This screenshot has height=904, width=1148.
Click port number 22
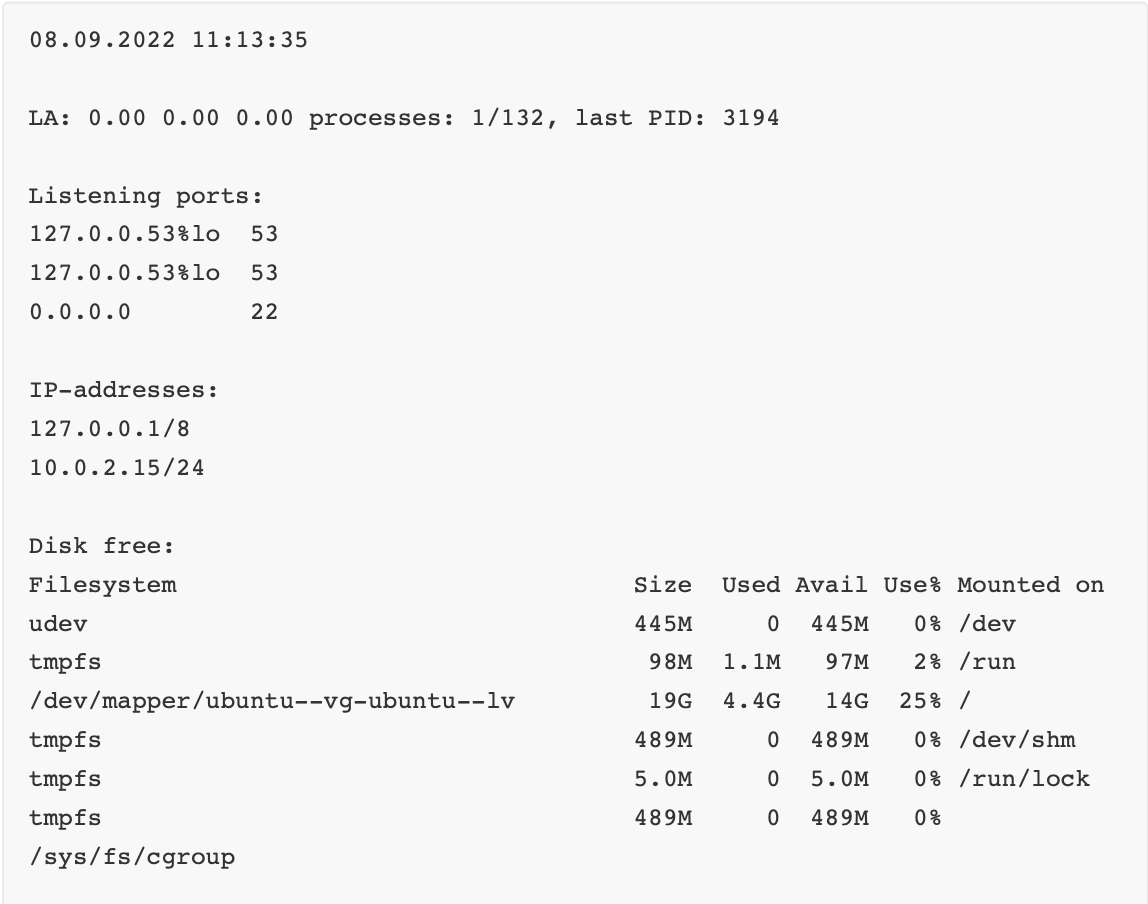264,312
